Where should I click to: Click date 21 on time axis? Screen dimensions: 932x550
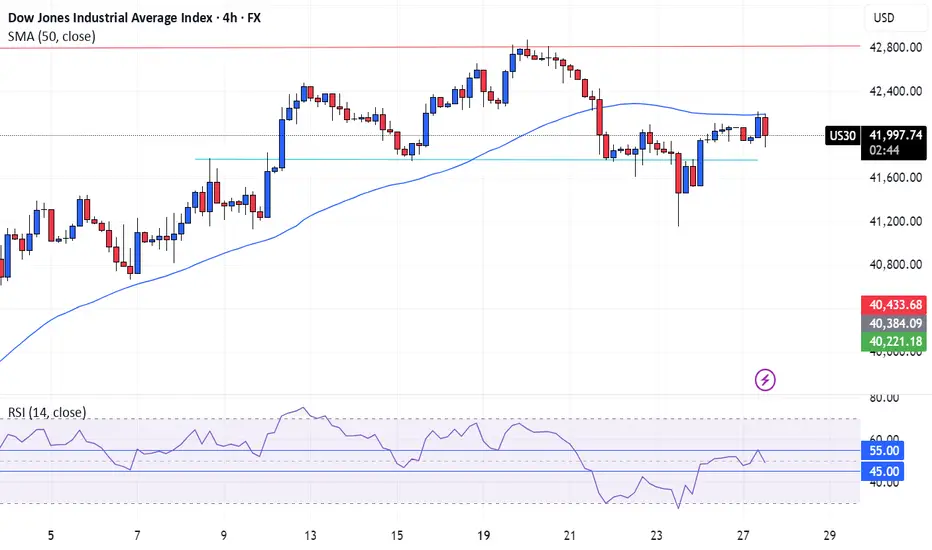coord(569,535)
